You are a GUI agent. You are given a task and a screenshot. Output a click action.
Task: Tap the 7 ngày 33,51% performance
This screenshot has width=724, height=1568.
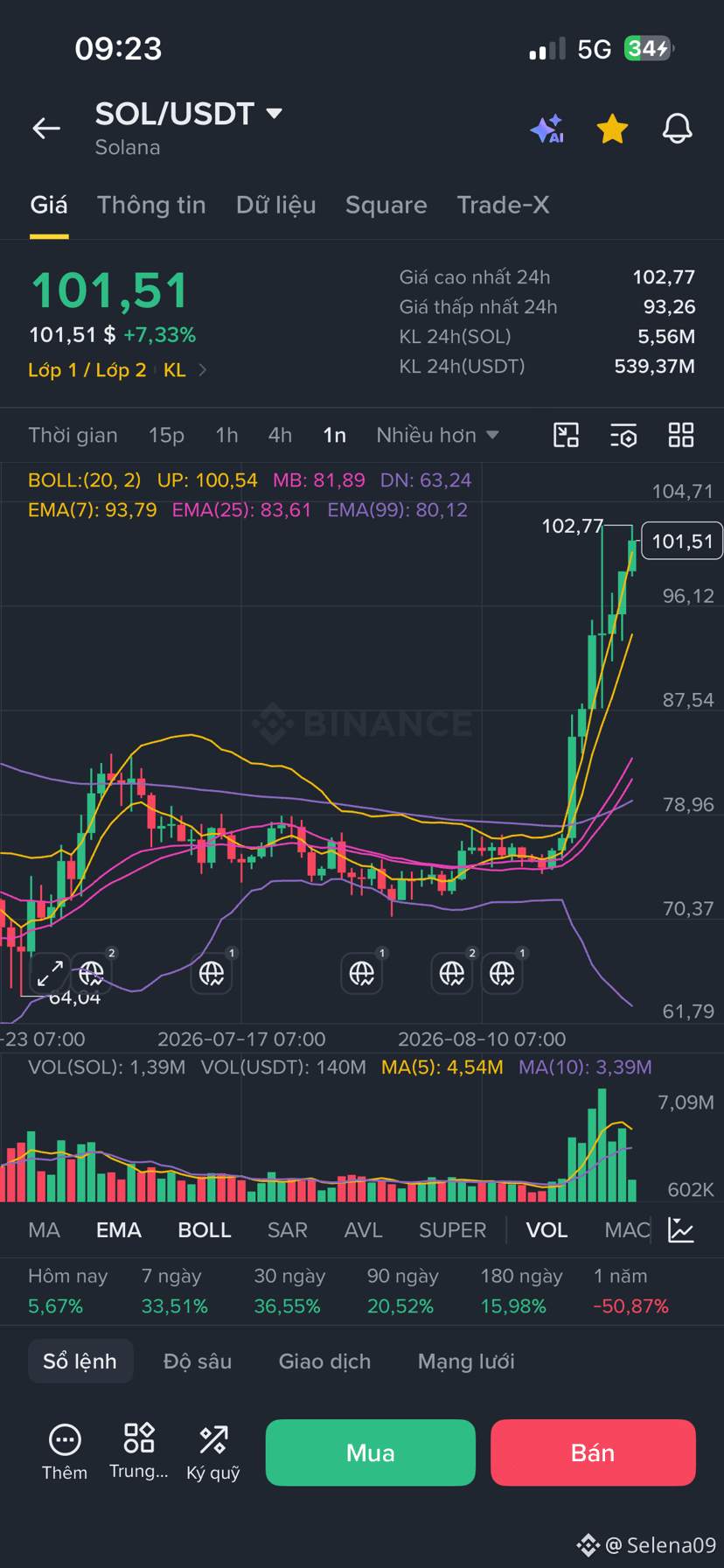[x=175, y=1291]
